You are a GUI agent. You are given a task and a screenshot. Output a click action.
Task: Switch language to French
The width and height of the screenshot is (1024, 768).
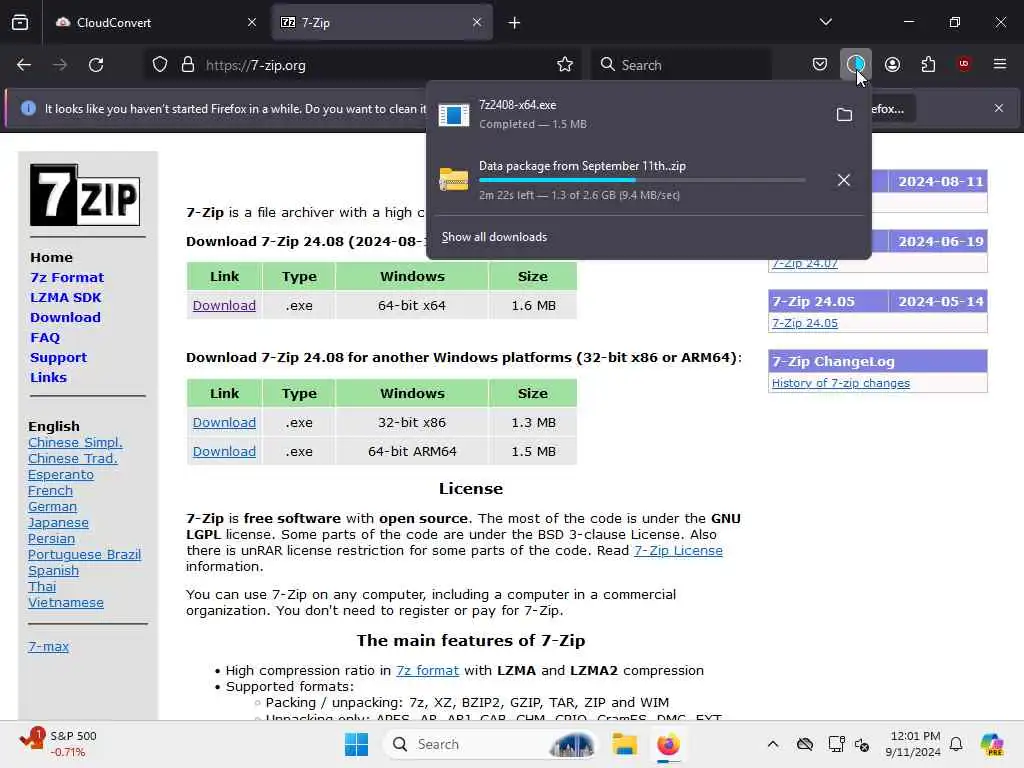coord(50,490)
